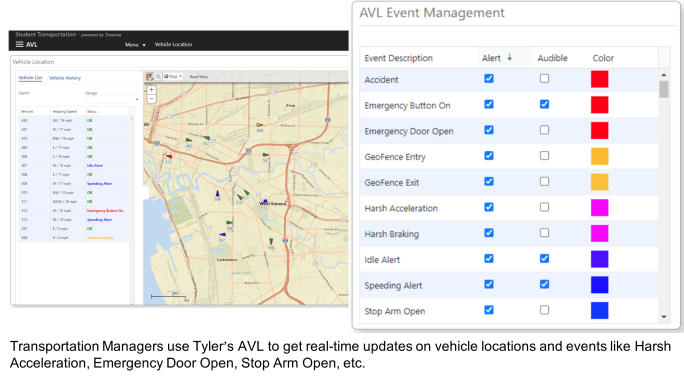Viewport: 684px width, 377px height.
Task: Click the Audible column header
Action: pyautogui.click(x=552, y=58)
